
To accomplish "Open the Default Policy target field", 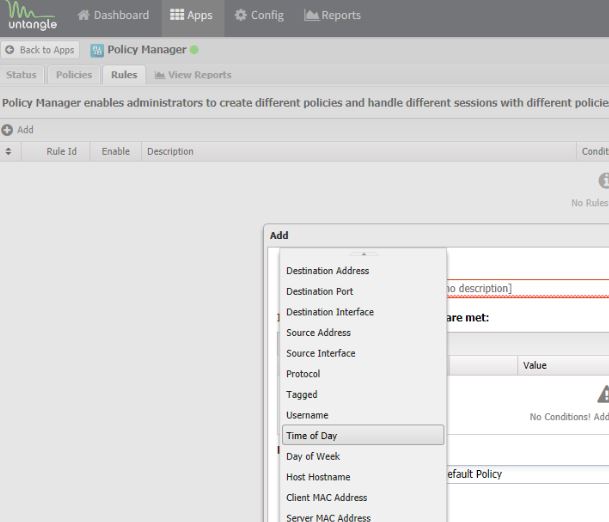I will pyautogui.click(x=527, y=474).
